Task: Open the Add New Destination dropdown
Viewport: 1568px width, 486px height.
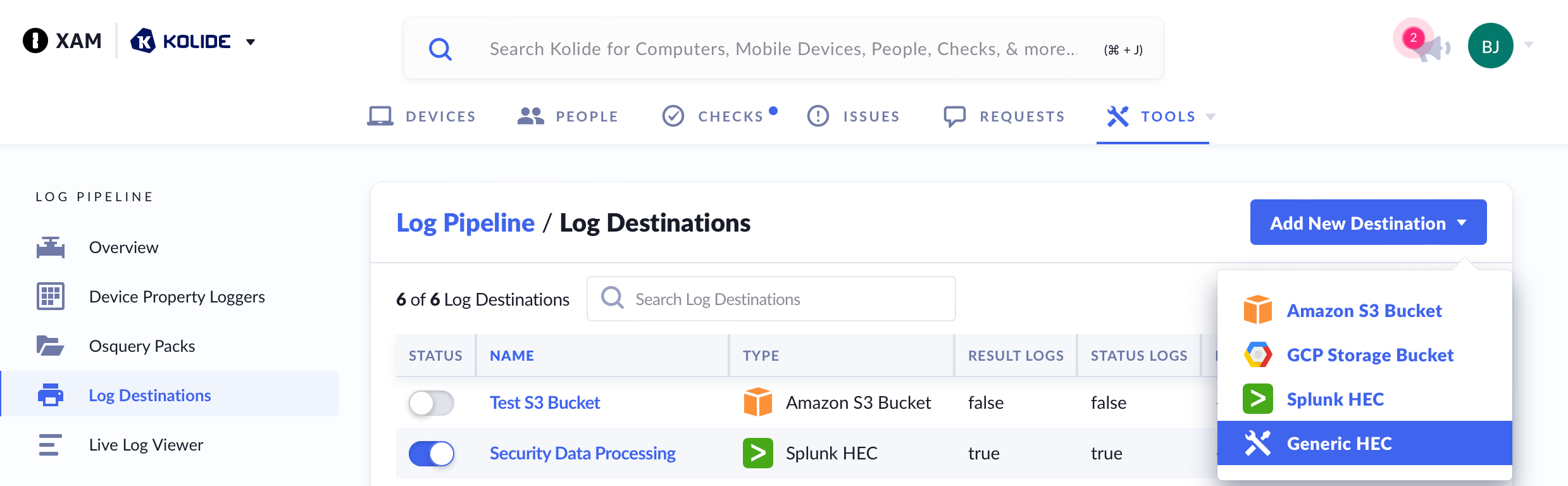Action: click(1368, 223)
